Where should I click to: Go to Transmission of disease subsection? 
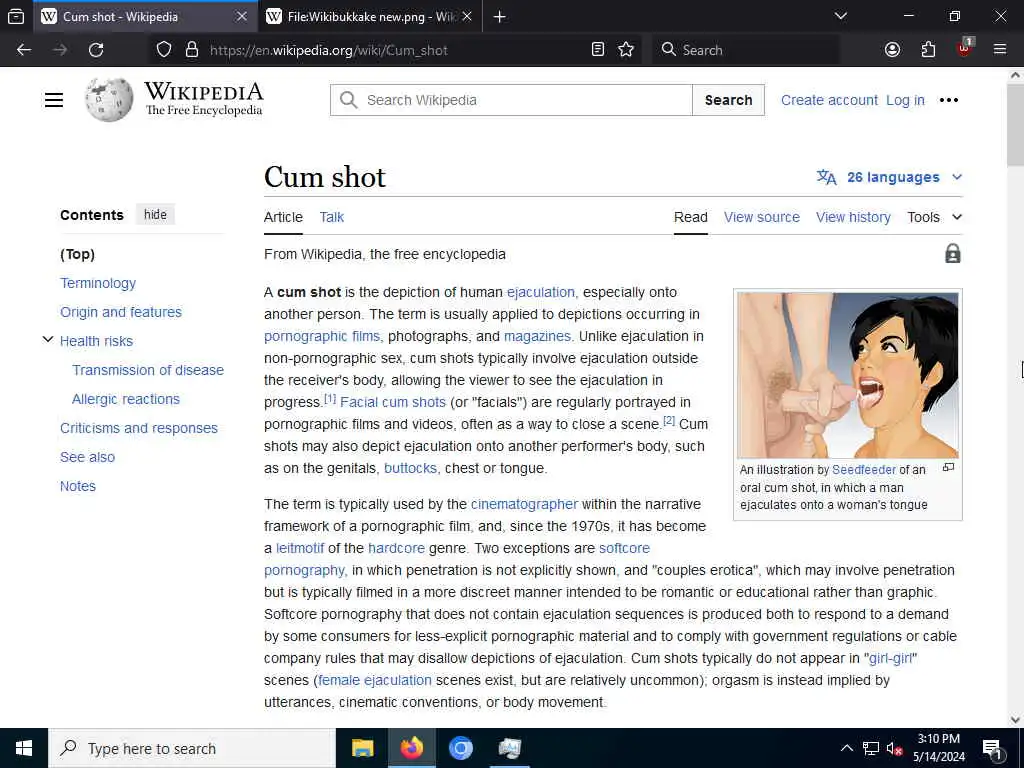pyautogui.click(x=148, y=370)
